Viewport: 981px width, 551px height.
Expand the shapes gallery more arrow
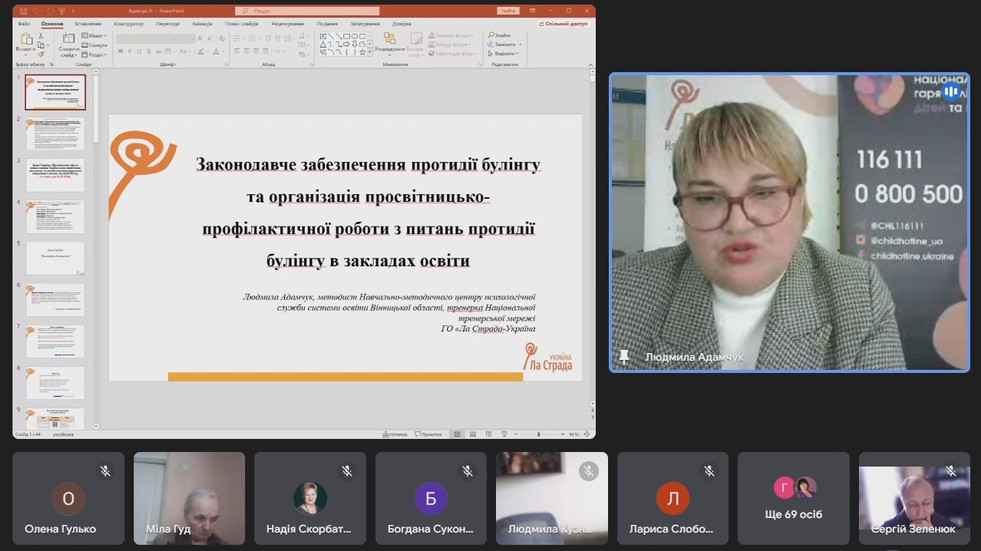(370, 52)
